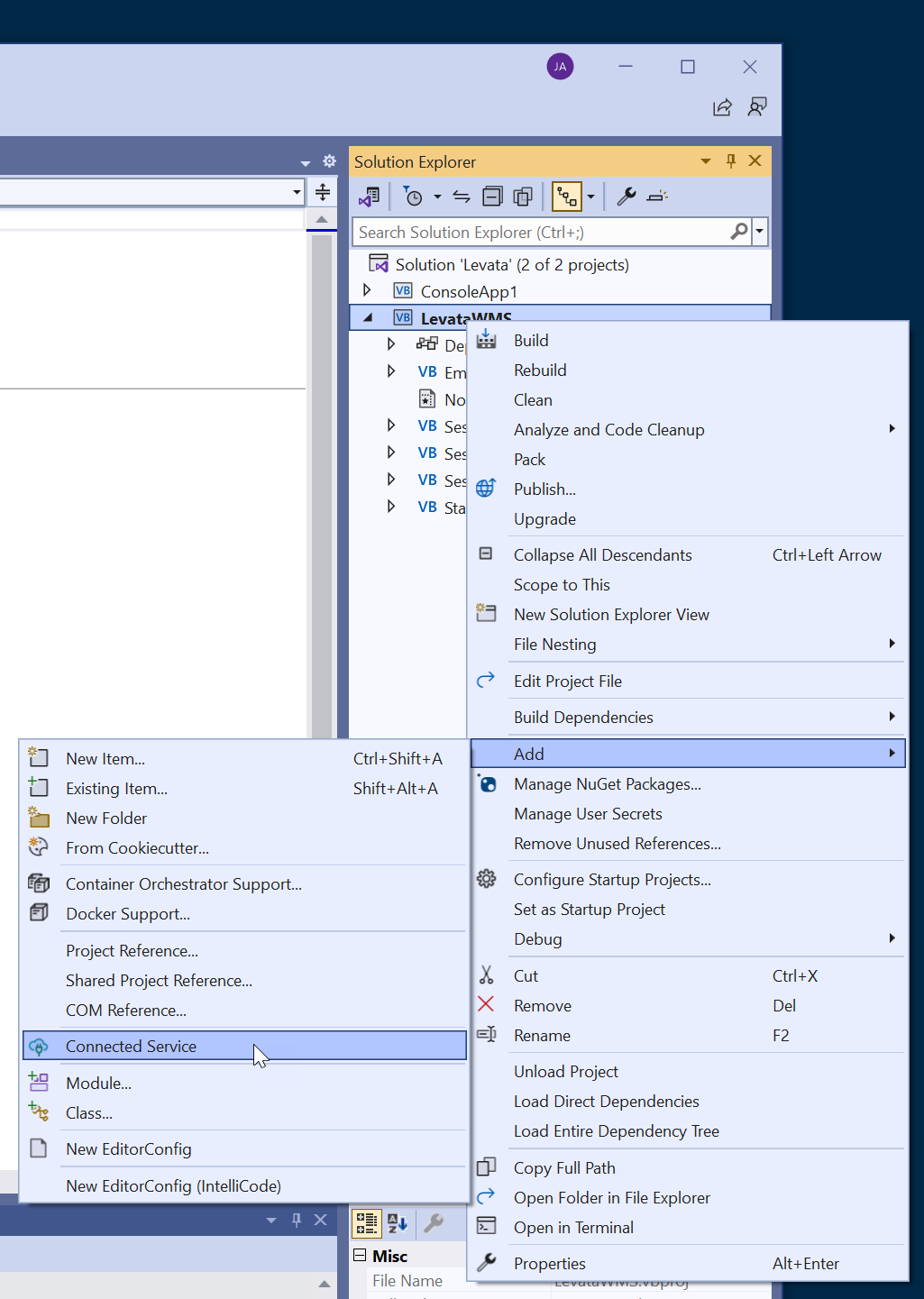Expand the ConsoleApp1 project node
The width and height of the screenshot is (924, 1299).
click(367, 290)
